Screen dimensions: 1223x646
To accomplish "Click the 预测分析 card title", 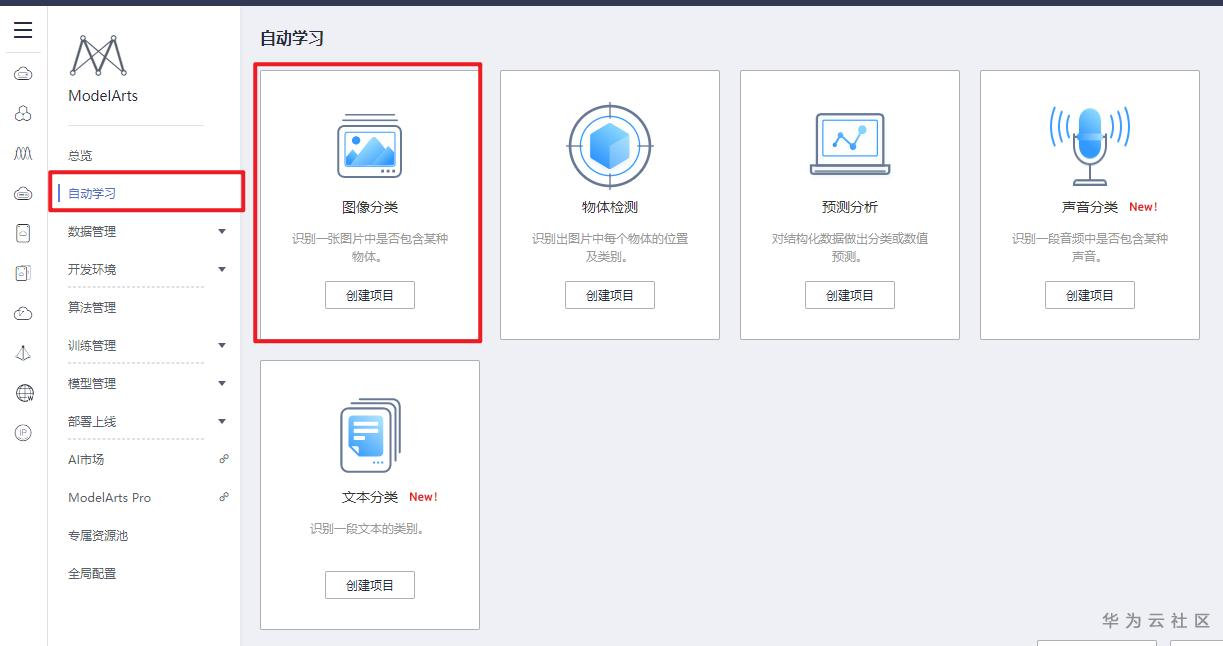I will click(850, 207).
